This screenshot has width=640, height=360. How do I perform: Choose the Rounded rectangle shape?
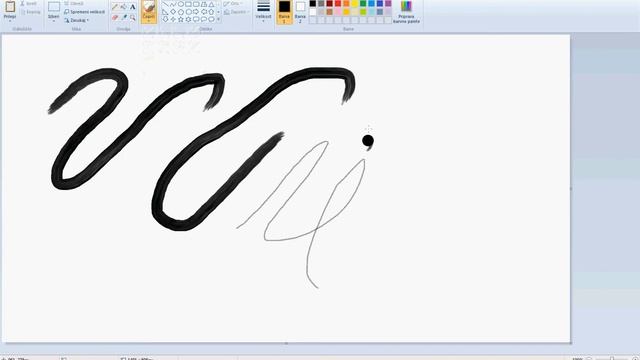196,4
